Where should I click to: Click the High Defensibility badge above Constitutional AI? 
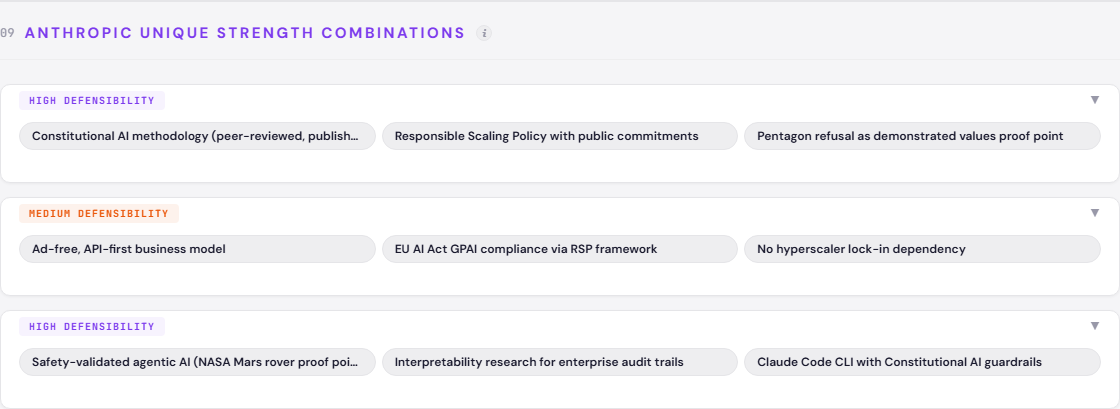coord(91,101)
